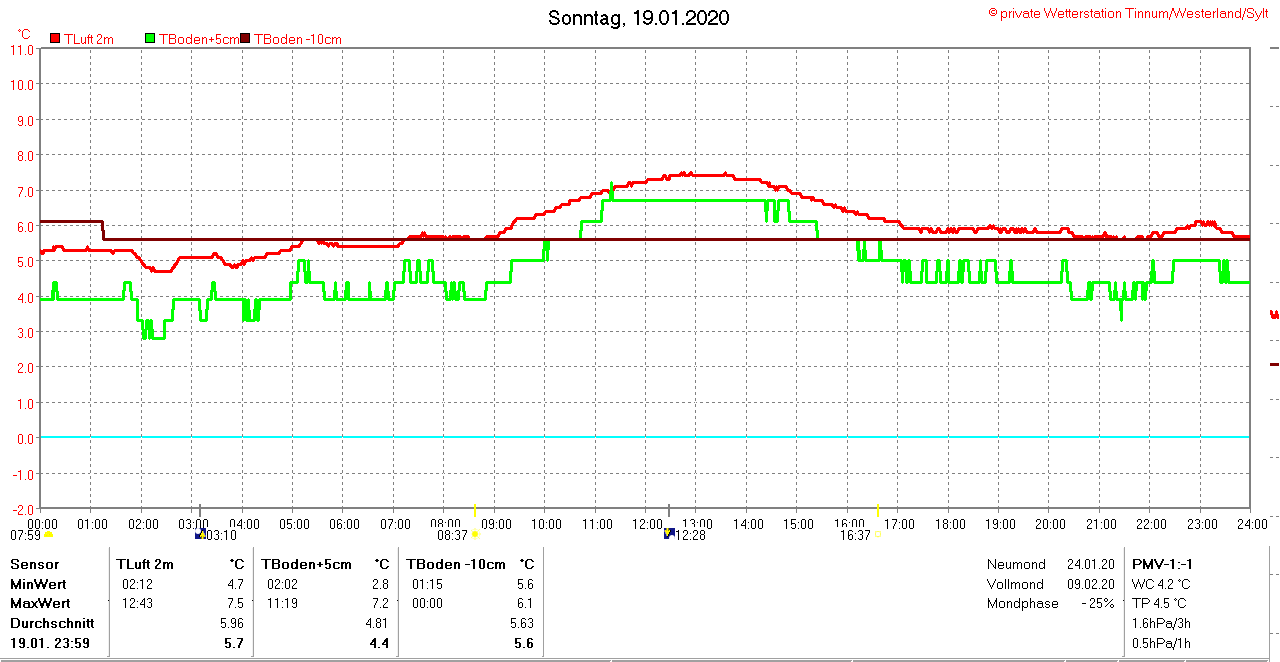Click the dark red TBoden -10cm legend square
This screenshot has height=662, width=1280.
click(x=246, y=39)
